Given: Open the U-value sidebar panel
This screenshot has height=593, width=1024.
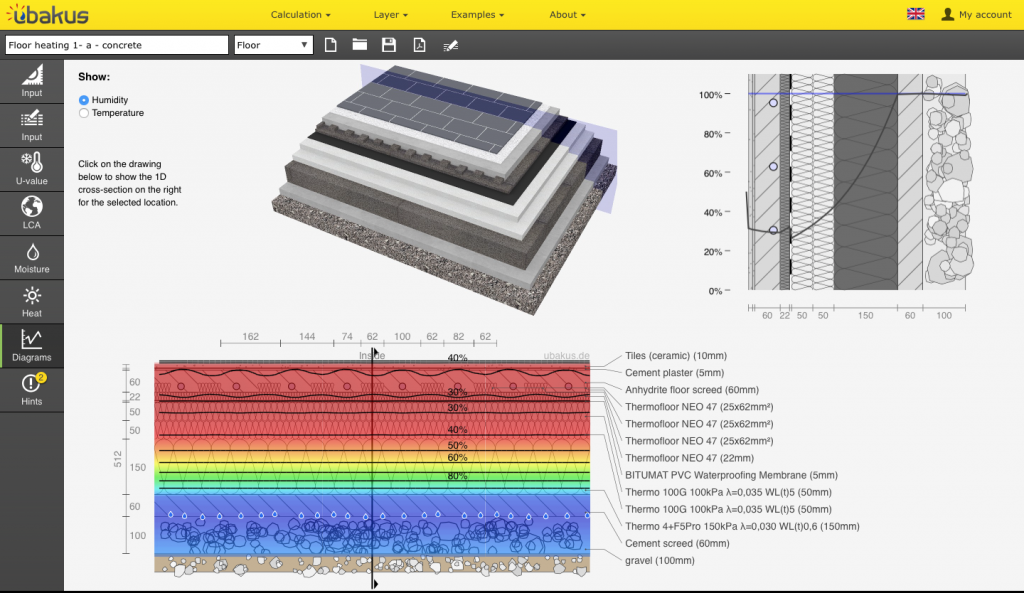Looking at the screenshot, I should tap(31, 168).
